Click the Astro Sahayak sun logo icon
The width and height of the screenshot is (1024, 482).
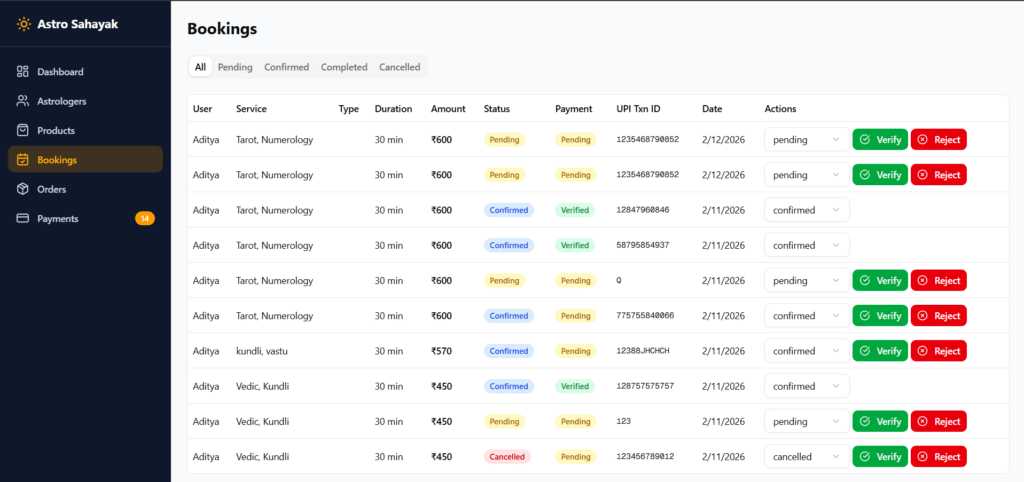click(23, 24)
